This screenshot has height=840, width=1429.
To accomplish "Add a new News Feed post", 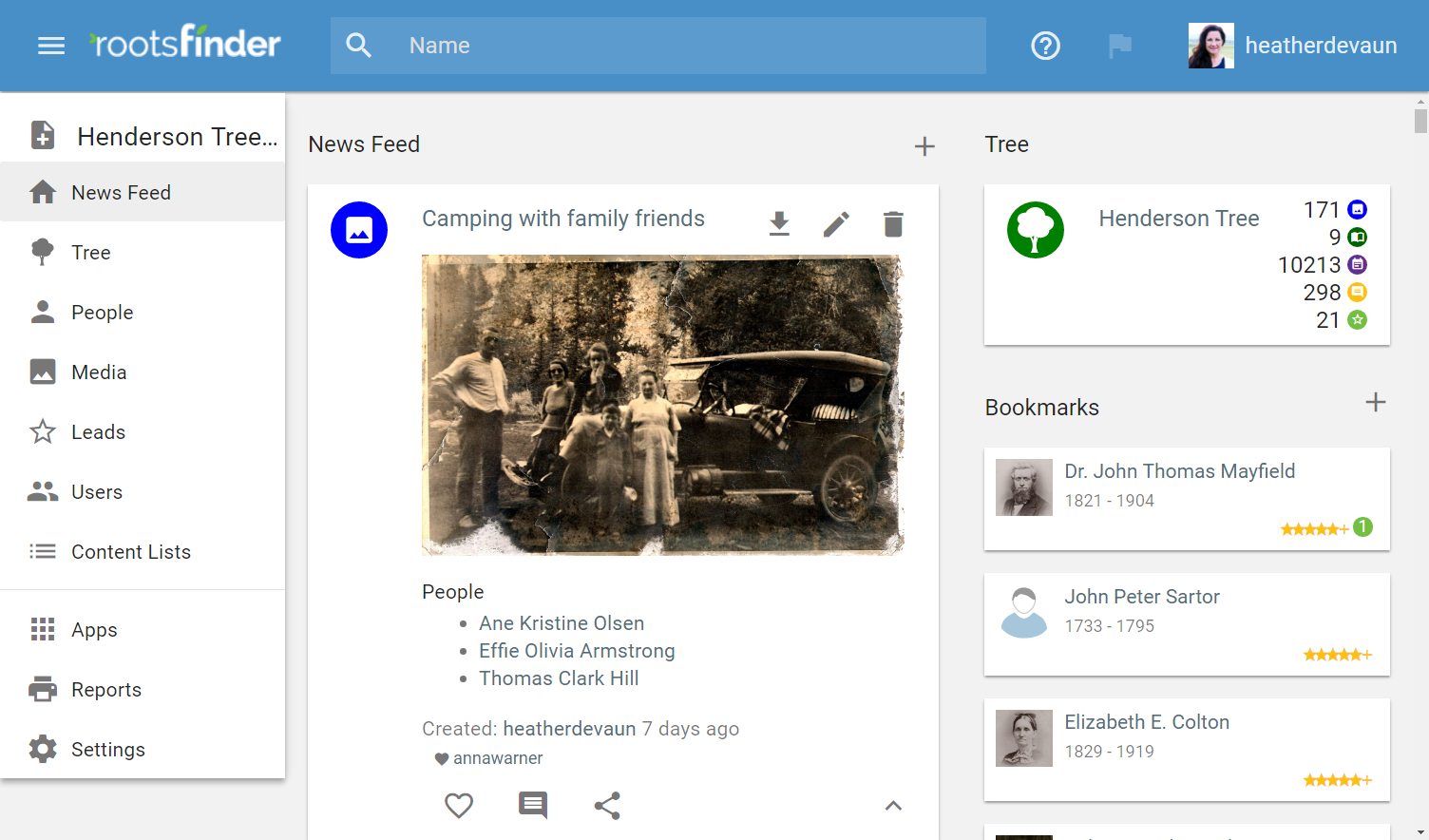I will click(x=924, y=146).
